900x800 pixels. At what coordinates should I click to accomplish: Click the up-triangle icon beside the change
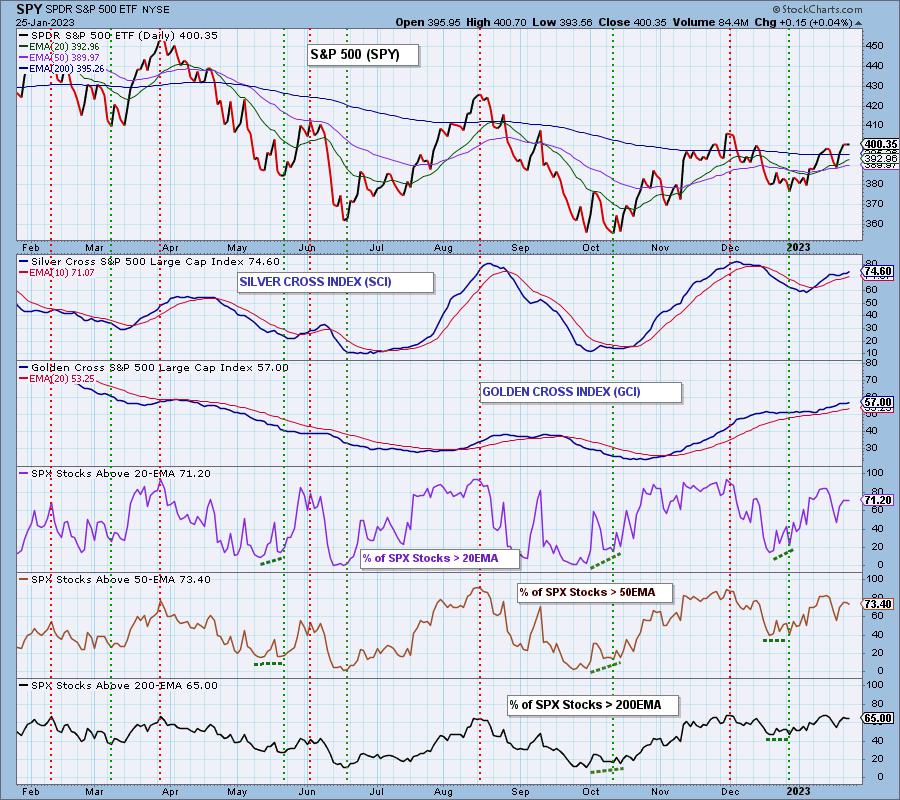(858, 24)
